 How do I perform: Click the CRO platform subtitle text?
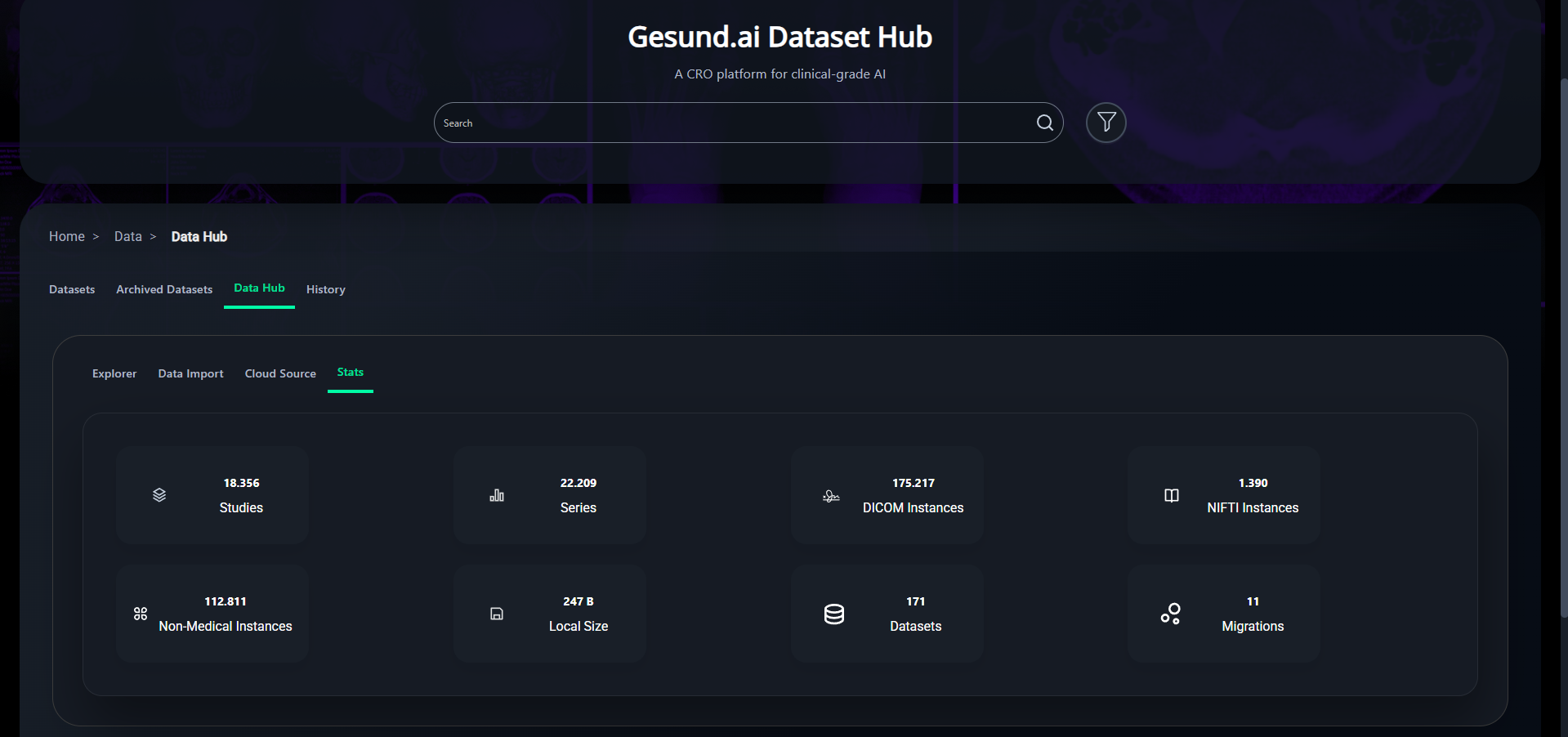point(780,74)
